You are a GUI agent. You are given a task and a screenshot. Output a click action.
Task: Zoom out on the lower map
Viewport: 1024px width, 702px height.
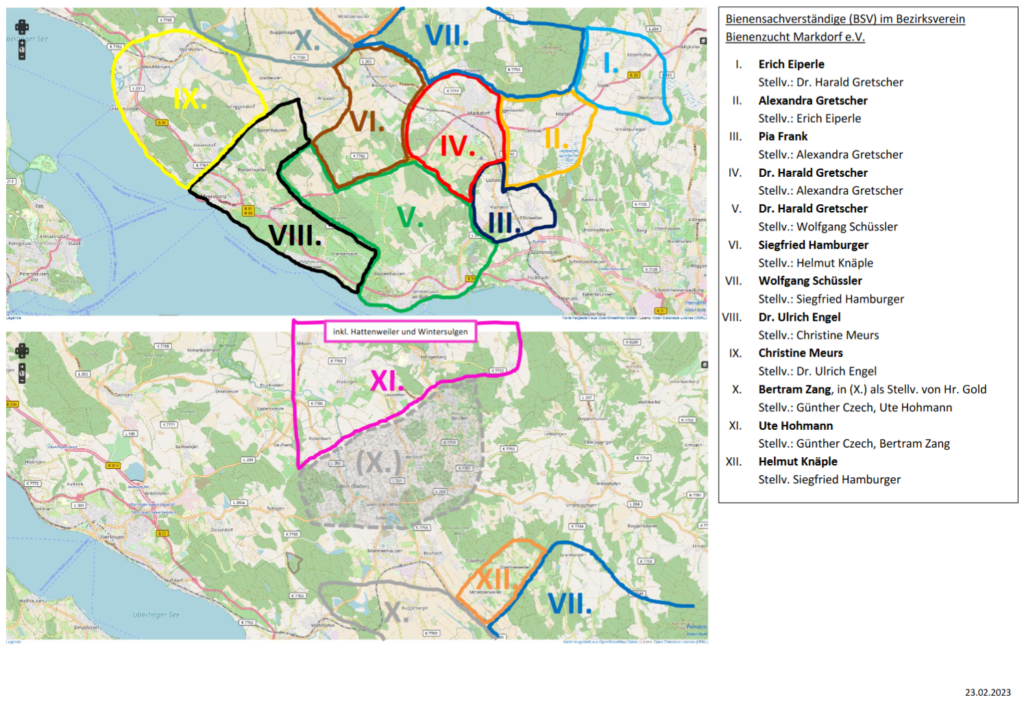(x=22, y=381)
